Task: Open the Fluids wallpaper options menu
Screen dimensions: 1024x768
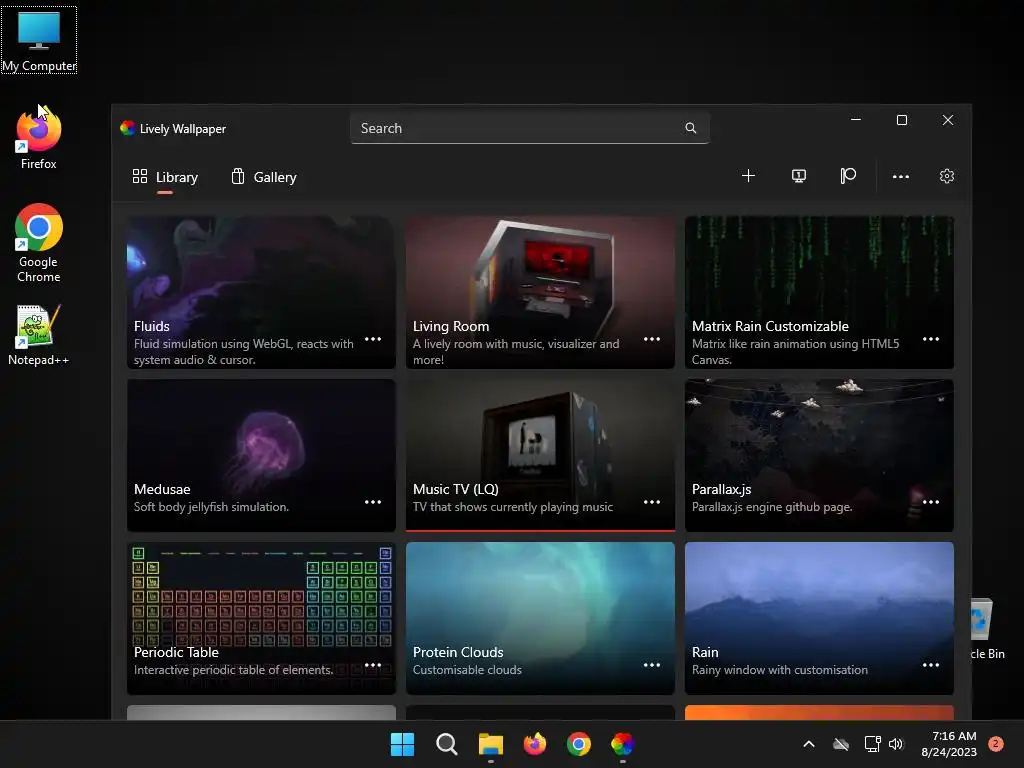Action: [x=373, y=339]
